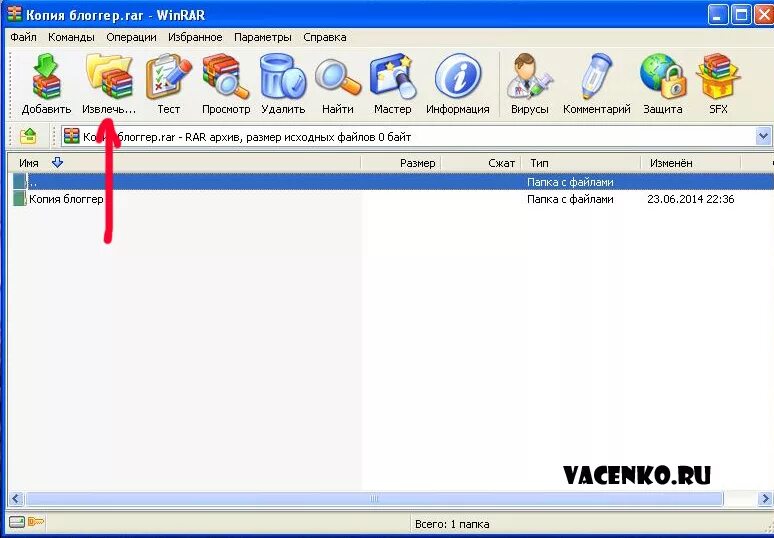The width and height of the screenshot is (774, 538).
Task: Open the Файл menu
Action: pyautogui.click(x=23, y=37)
